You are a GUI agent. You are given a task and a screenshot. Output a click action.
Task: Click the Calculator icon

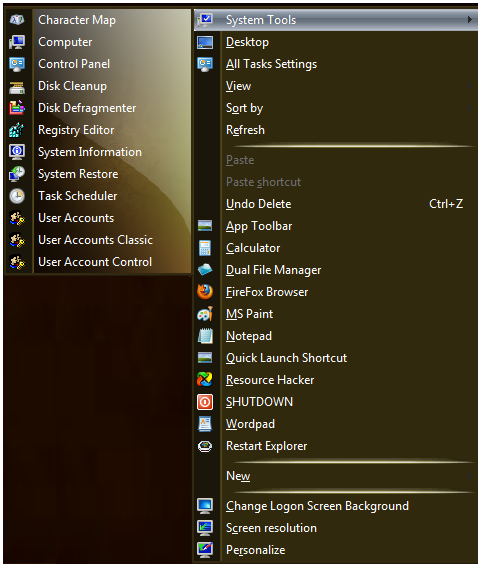coord(205,248)
